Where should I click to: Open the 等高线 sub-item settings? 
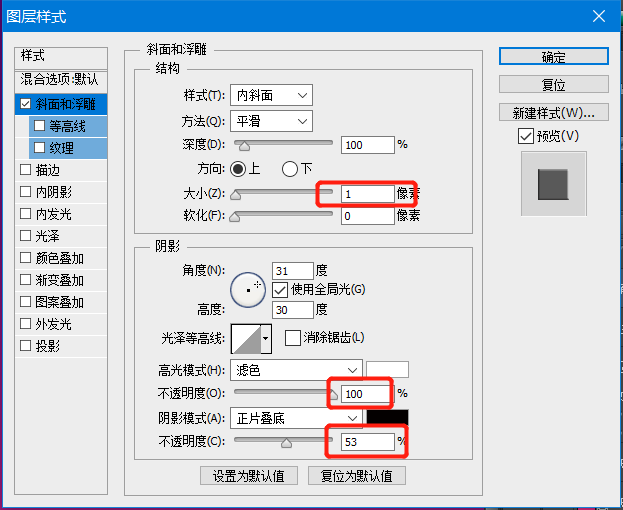(x=68, y=126)
